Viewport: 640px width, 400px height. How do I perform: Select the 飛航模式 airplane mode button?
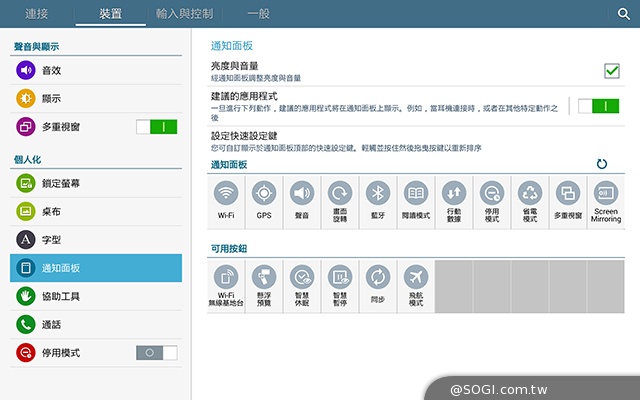click(x=415, y=283)
